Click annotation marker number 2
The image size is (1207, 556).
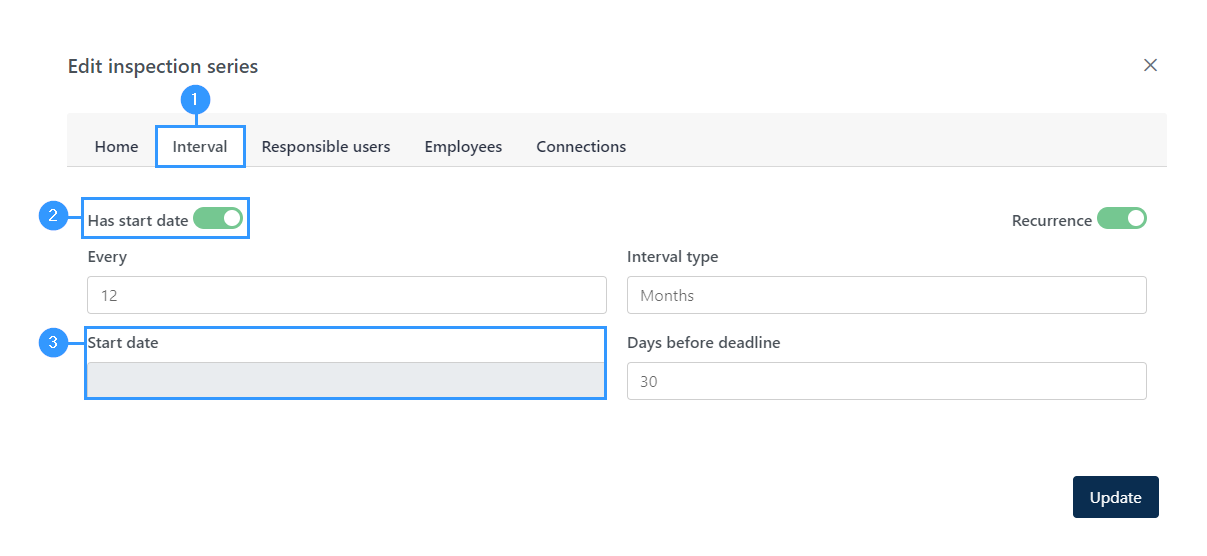53,216
